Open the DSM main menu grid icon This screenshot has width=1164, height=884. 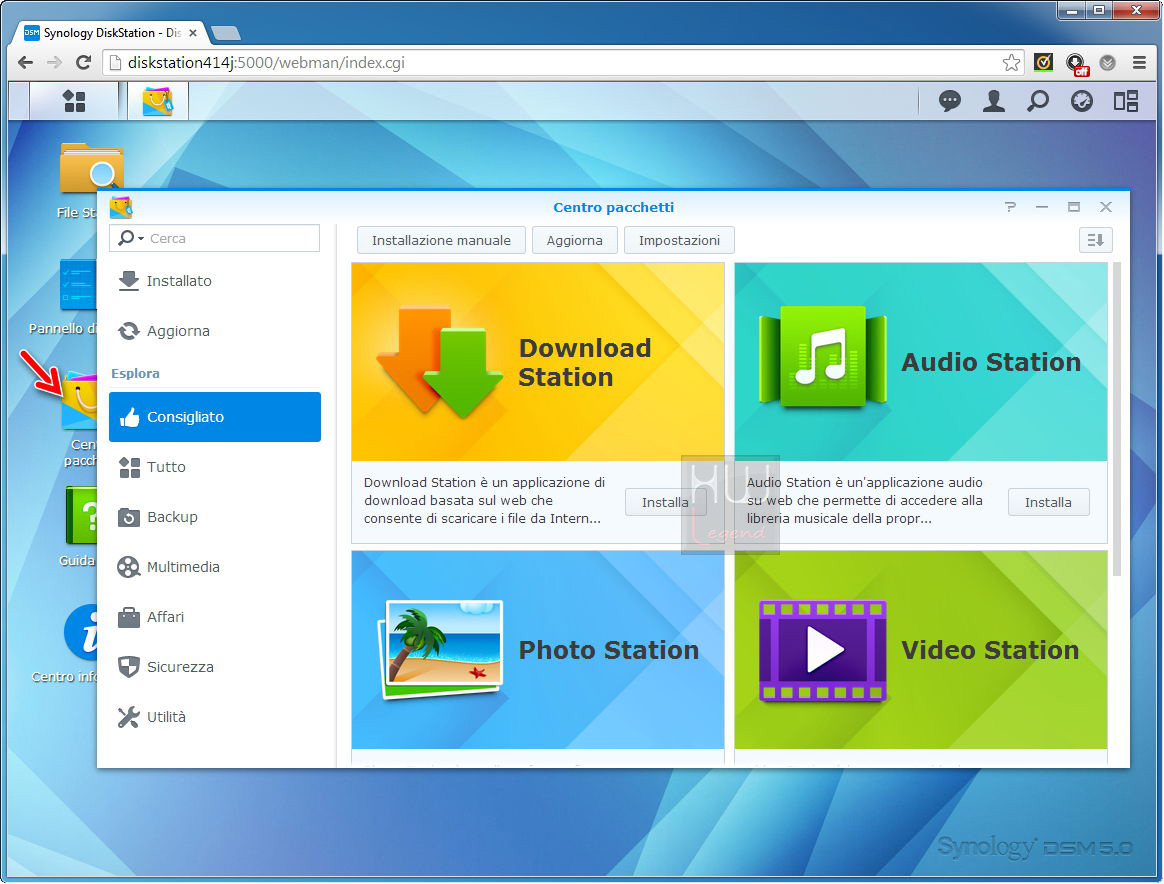coord(74,101)
